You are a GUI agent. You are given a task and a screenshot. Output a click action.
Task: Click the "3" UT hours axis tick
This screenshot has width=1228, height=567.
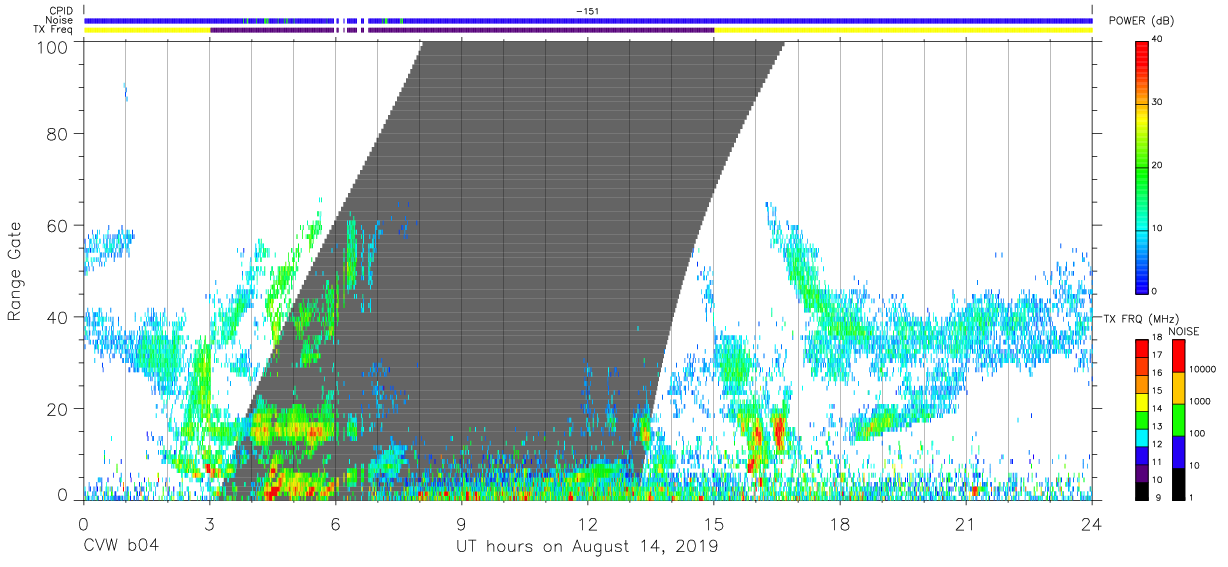coord(210,523)
